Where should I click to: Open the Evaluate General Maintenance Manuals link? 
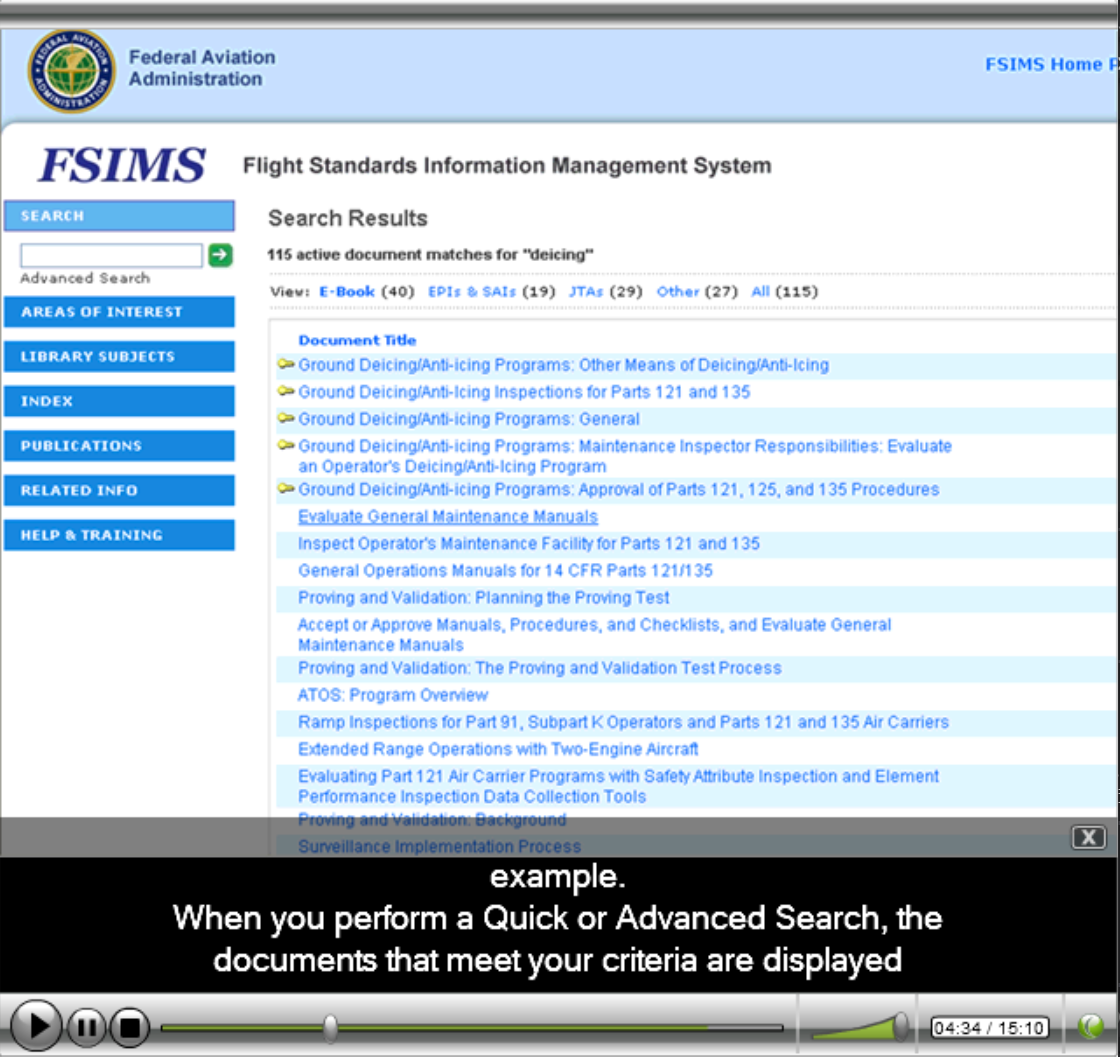(448, 516)
